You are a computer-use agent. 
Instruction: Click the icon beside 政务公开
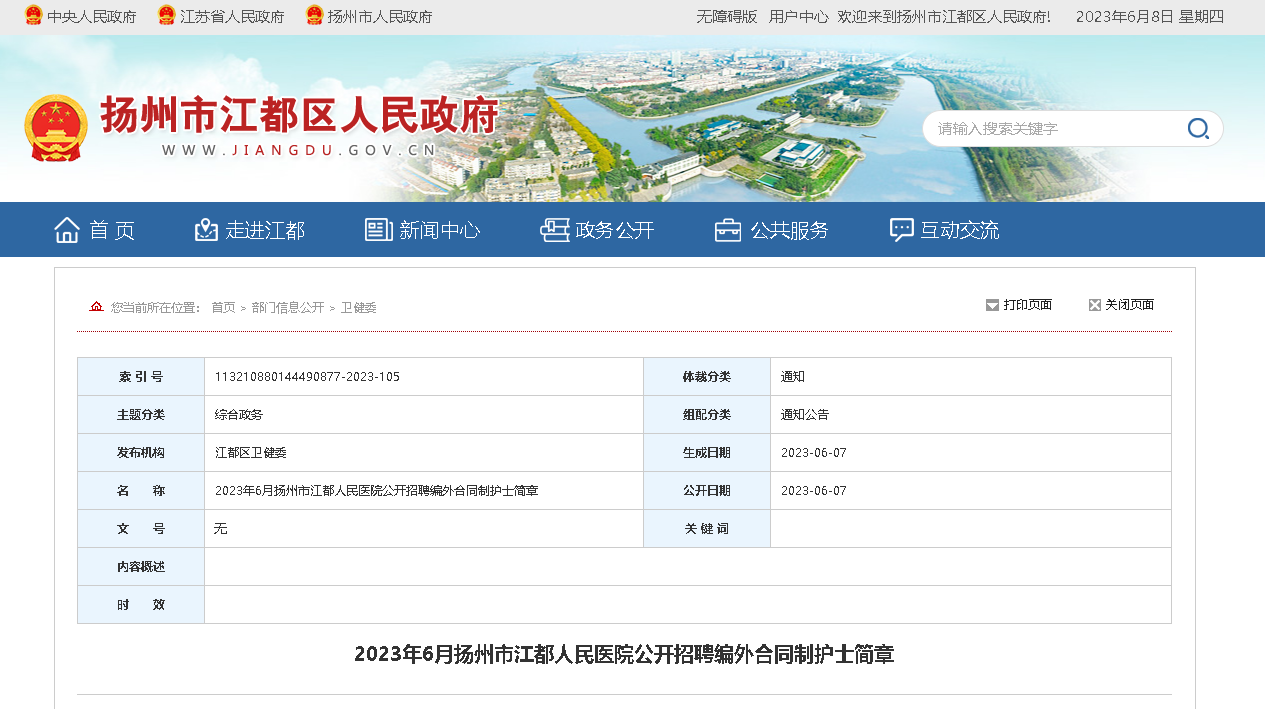pos(555,230)
